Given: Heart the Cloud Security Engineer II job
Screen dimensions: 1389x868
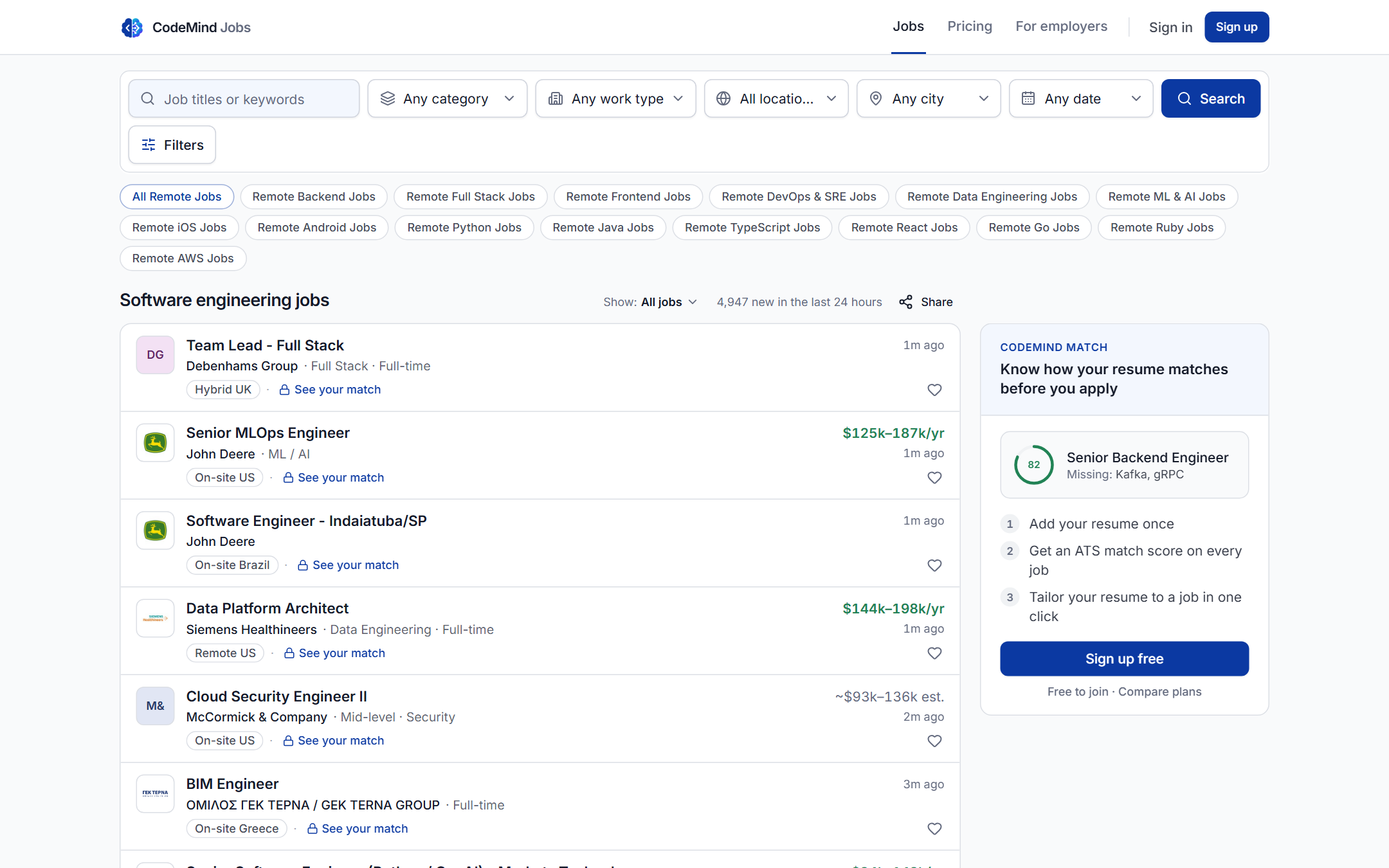Looking at the screenshot, I should [934, 741].
